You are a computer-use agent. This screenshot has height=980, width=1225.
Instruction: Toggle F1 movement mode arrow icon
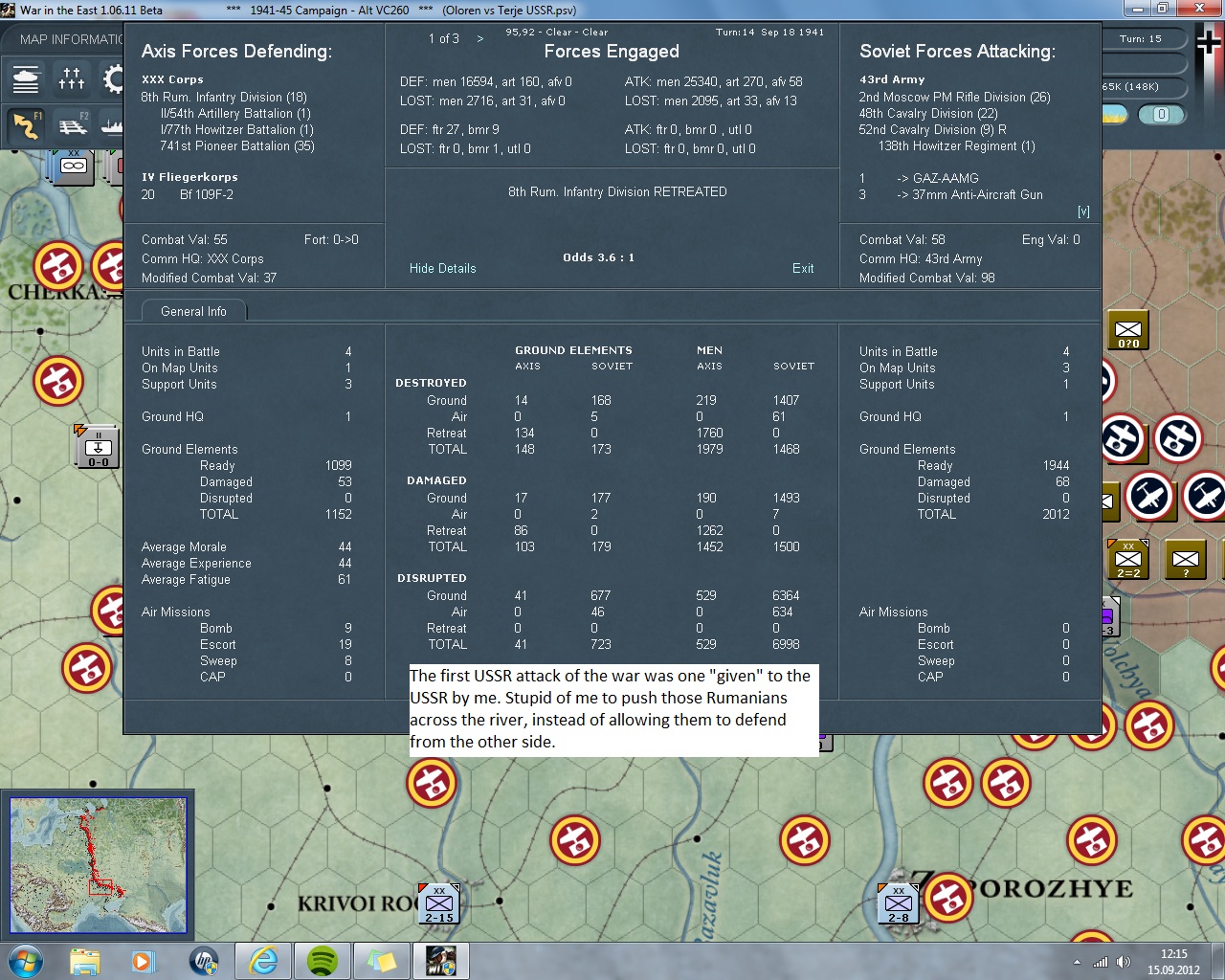pos(27,124)
